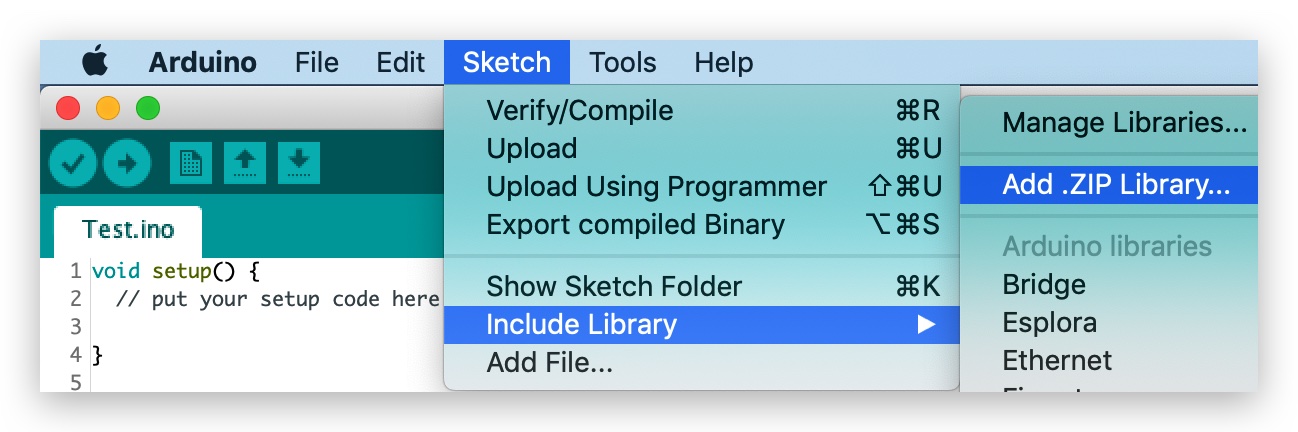Click the Upload arrow toolbar icon

click(126, 164)
